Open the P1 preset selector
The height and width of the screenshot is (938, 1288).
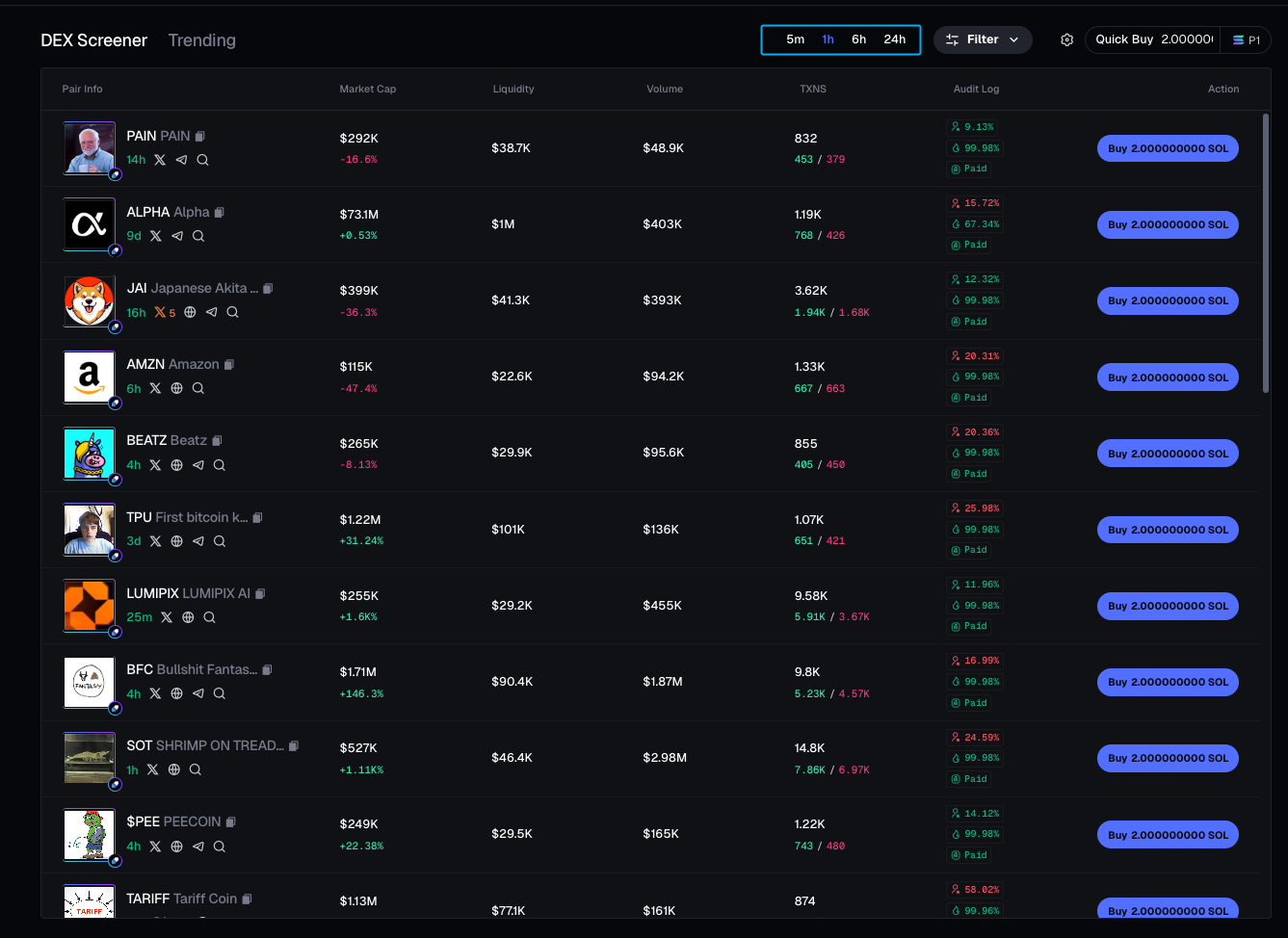[x=1246, y=40]
